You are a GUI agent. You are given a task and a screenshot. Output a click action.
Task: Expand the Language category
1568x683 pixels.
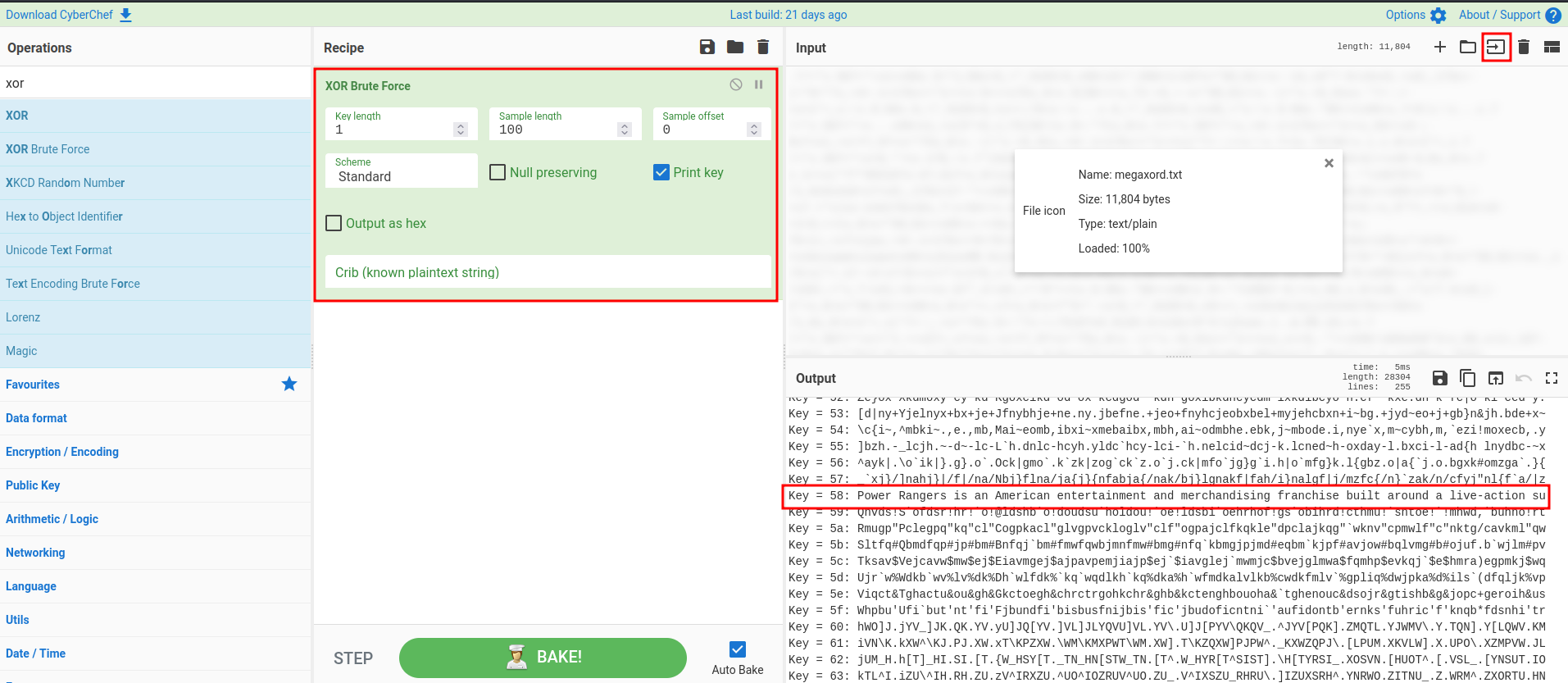156,586
